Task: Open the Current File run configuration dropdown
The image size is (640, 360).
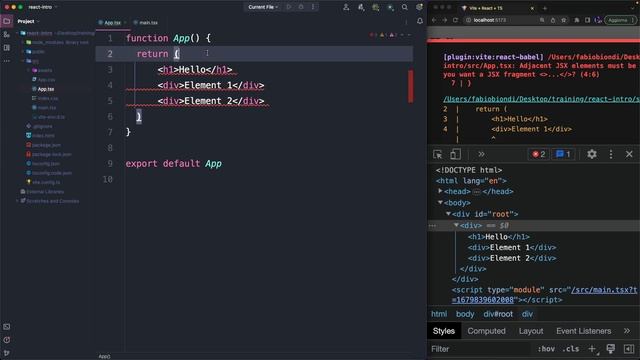Action: (263, 7)
